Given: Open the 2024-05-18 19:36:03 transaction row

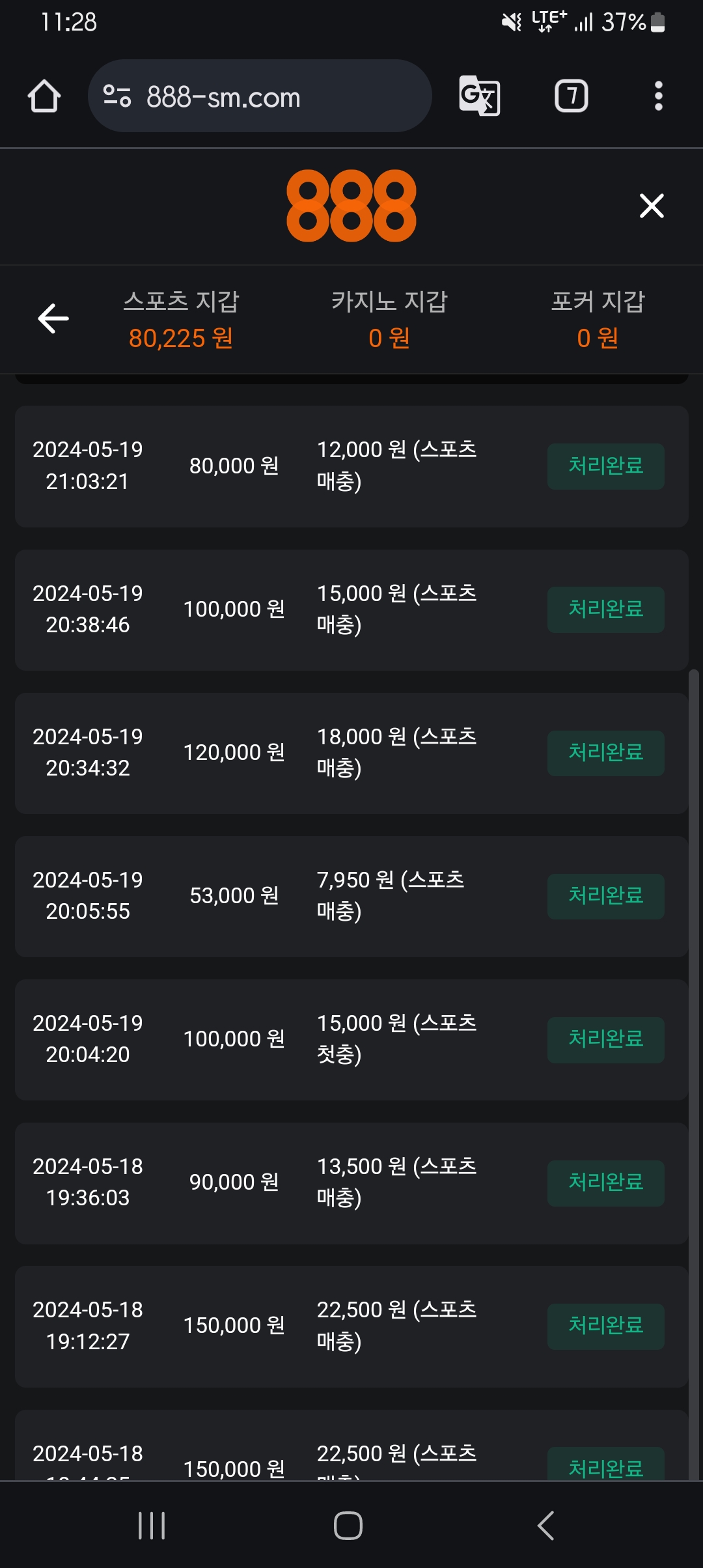Looking at the screenshot, I should (351, 1183).
